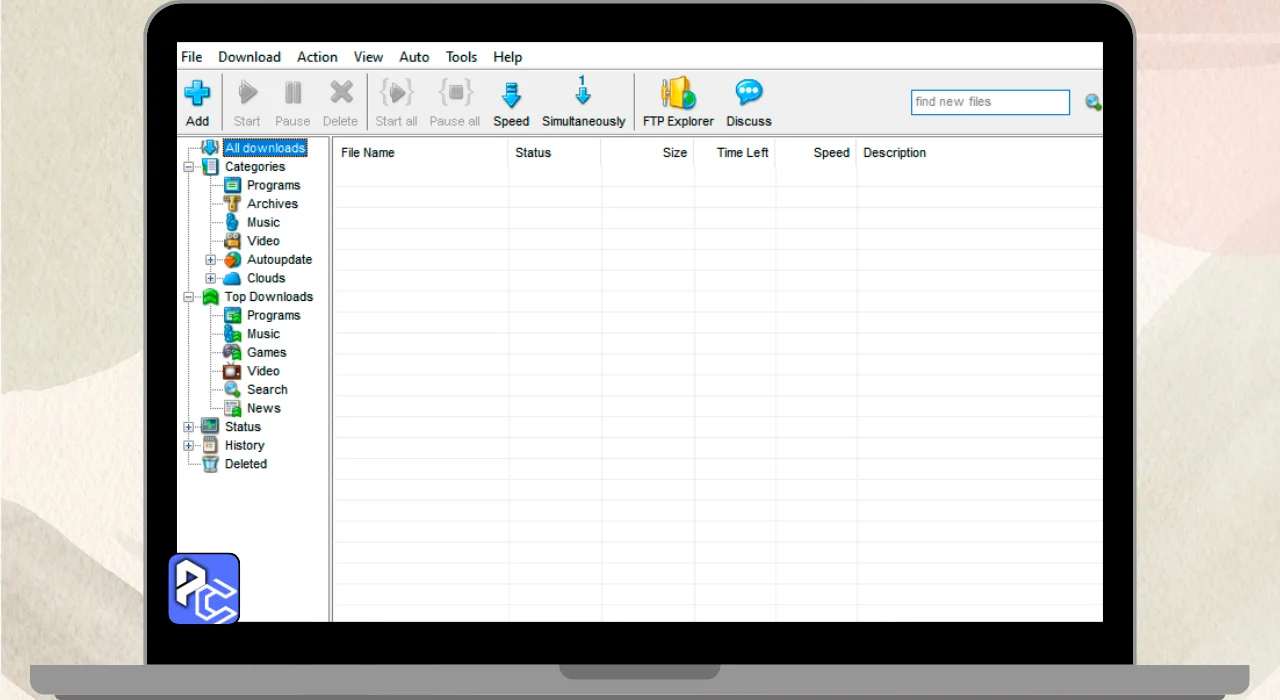Viewport: 1280px width, 700px height.
Task: Select the Status tree node
Action: [x=243, y=427]
